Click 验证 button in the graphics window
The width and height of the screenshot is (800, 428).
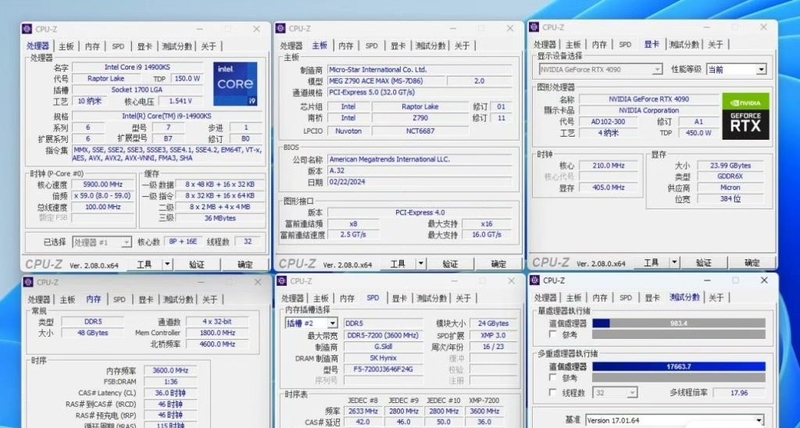tap(704, 263)
